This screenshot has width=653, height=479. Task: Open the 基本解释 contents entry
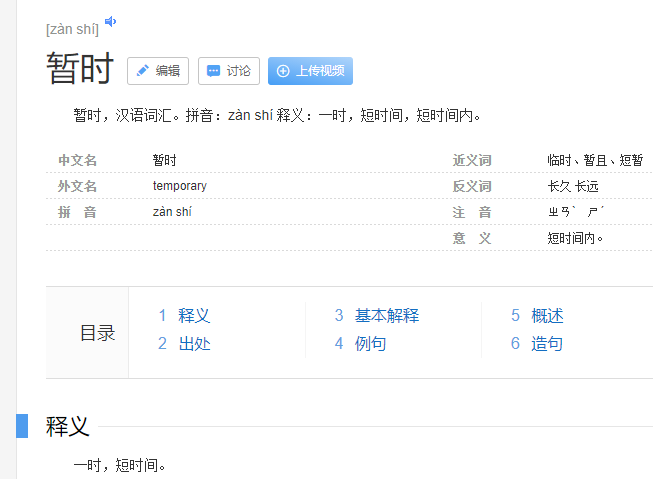386,316
